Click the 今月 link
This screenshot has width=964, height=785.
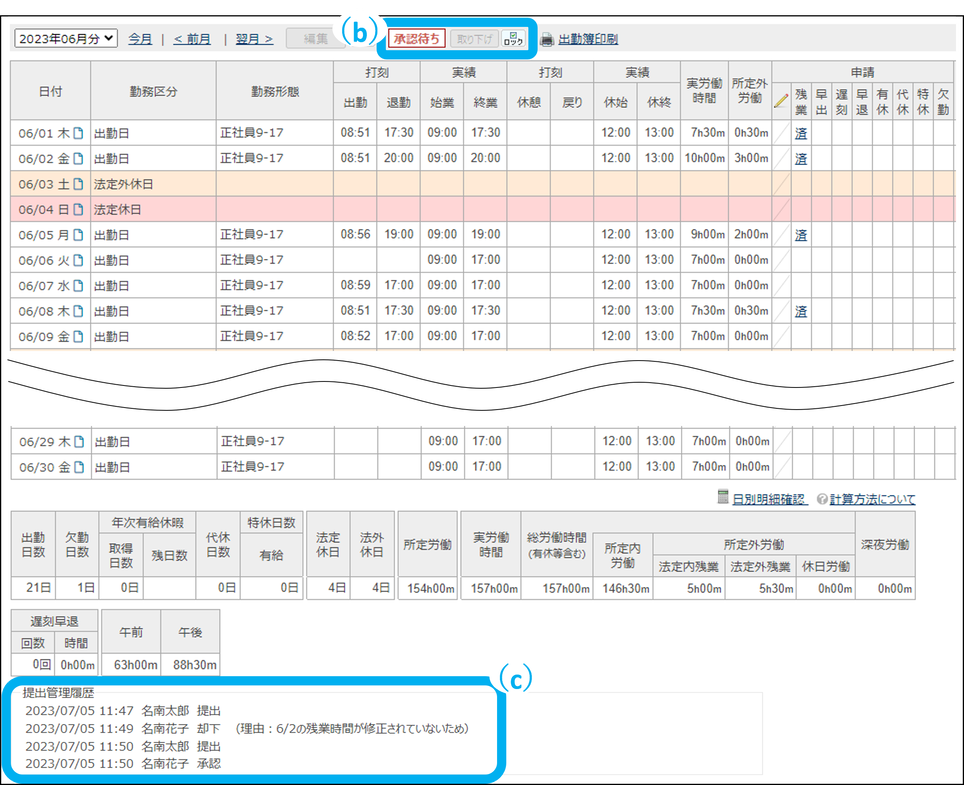(x=140, y=39)
